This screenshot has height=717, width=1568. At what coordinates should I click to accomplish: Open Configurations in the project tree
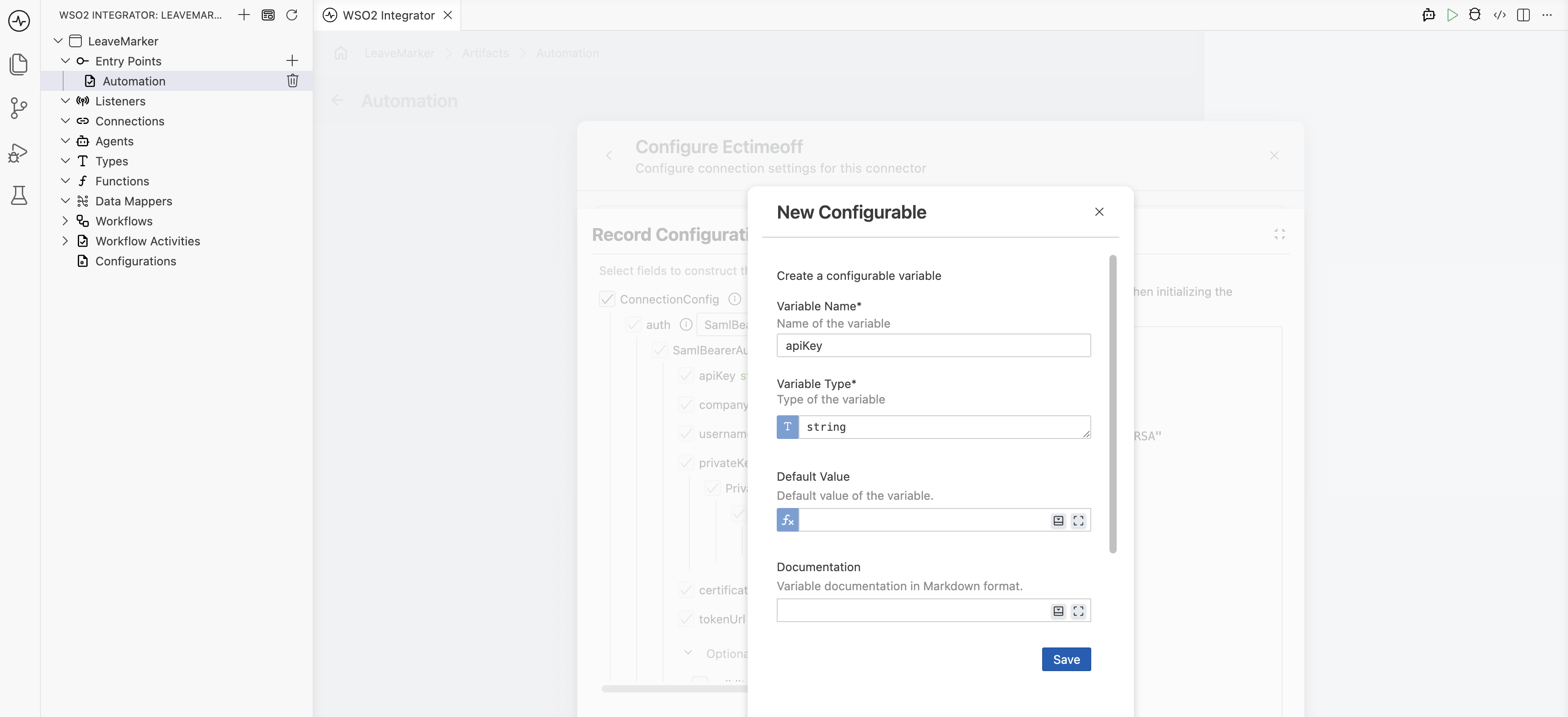click(135, 260)
